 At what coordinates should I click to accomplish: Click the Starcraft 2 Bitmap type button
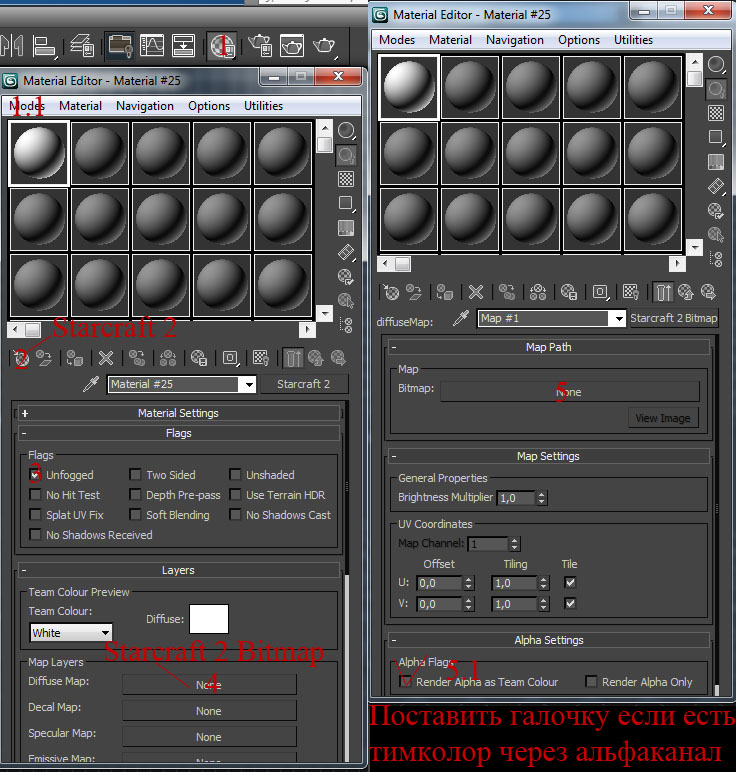(x=673, y=318)
